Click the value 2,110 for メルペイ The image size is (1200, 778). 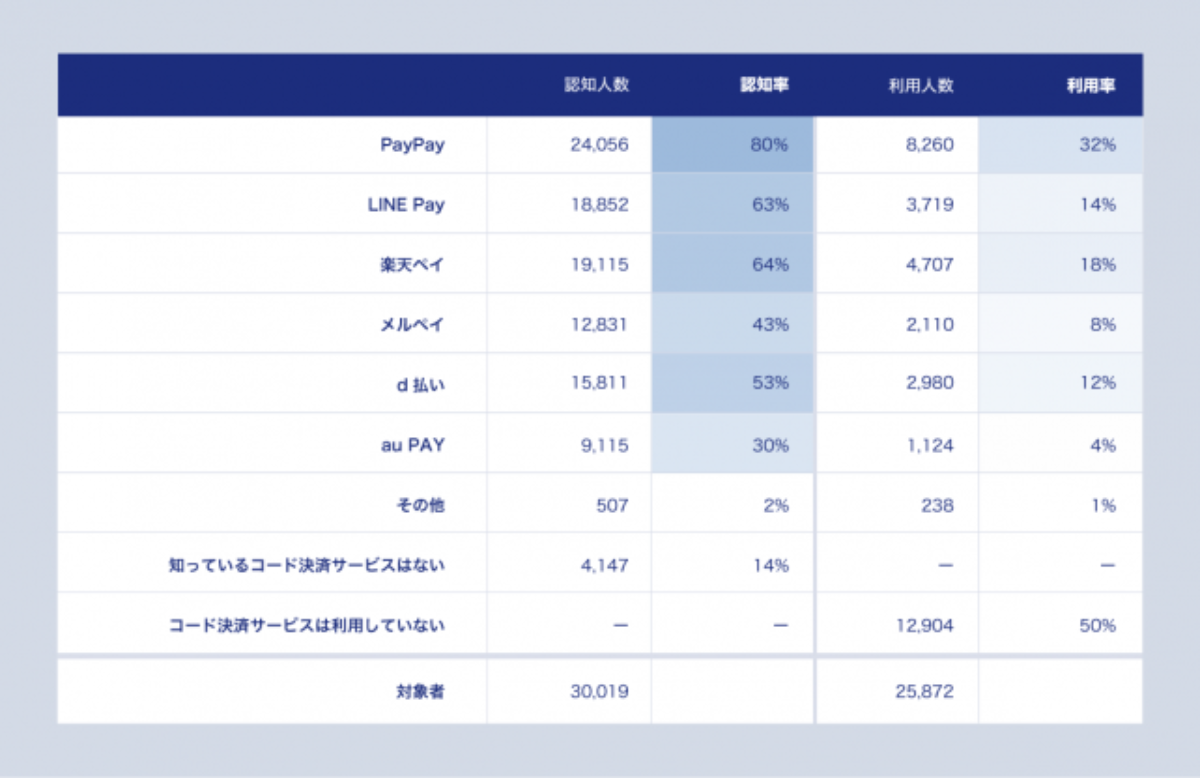point(928,325)
